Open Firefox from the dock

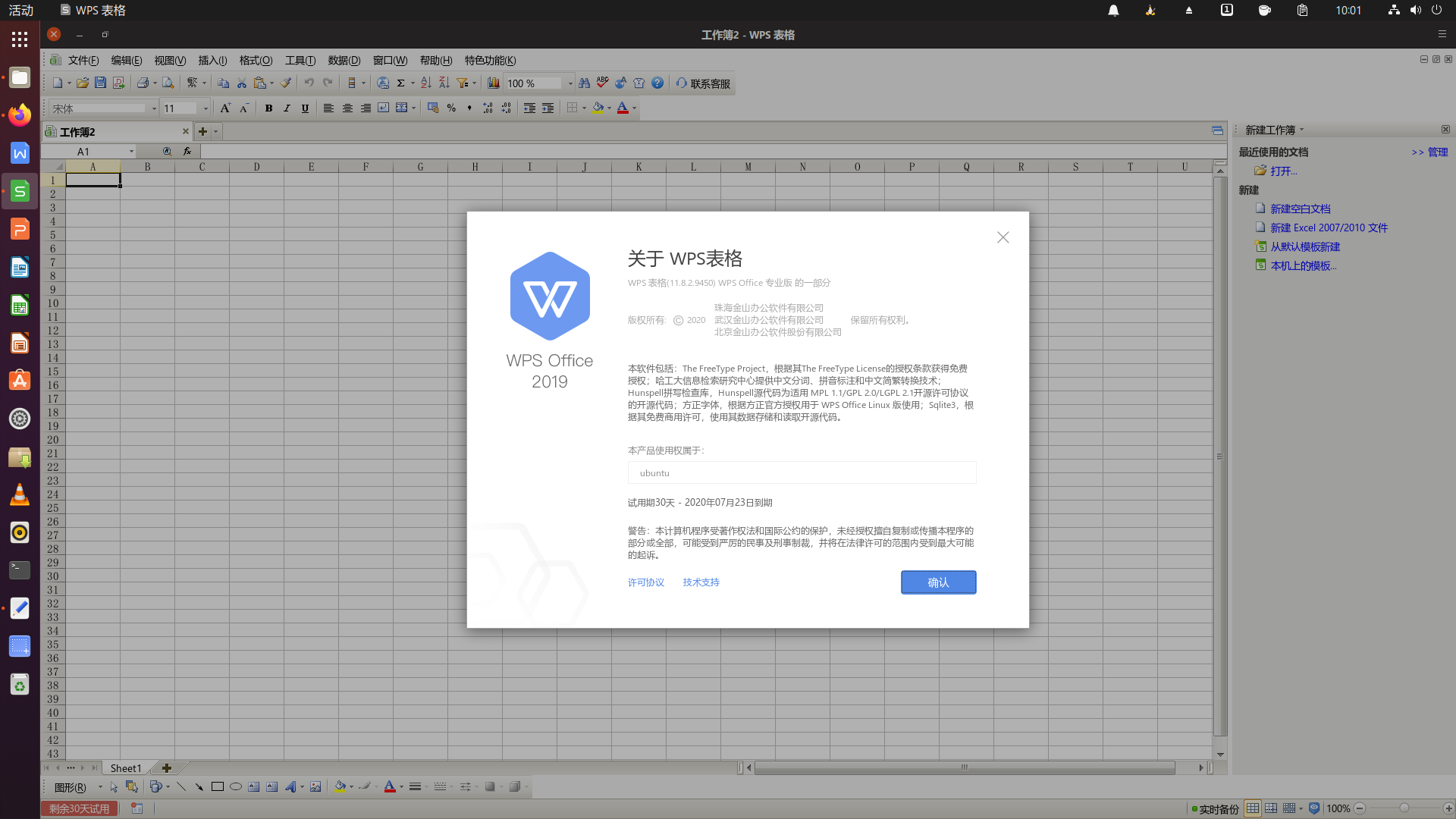pyautogui.click(x=20, y=115)
